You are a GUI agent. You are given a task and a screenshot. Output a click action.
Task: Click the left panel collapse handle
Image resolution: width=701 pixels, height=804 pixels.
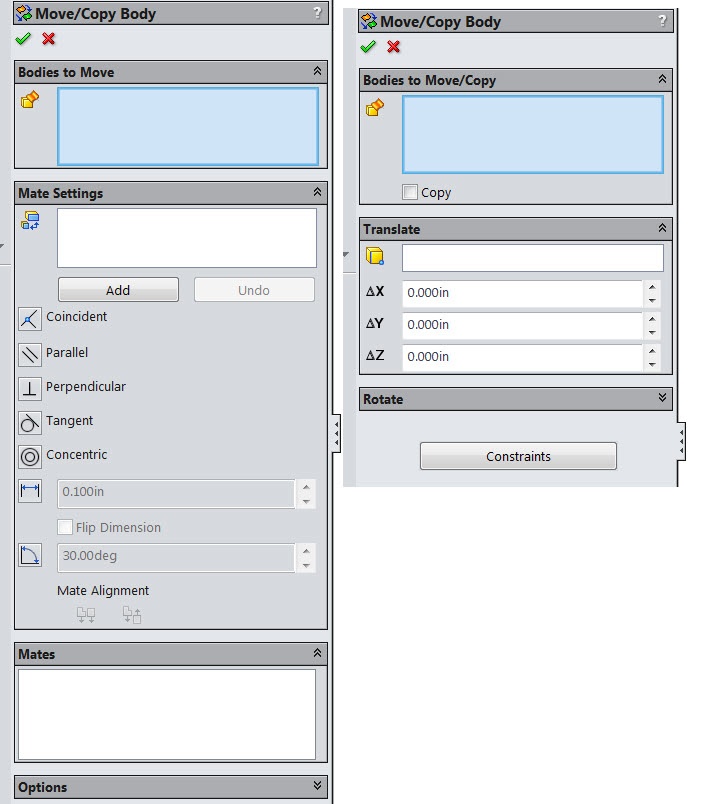coord(336,434)
